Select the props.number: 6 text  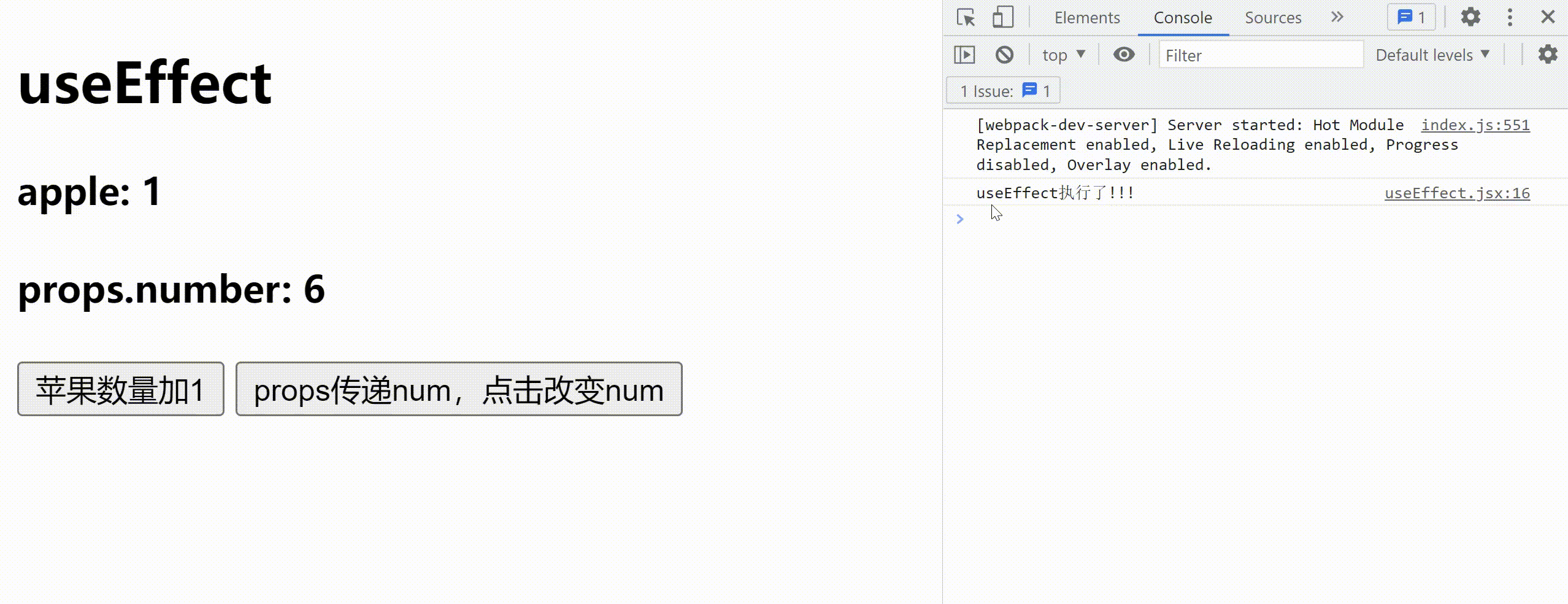[x=172, y=289]
